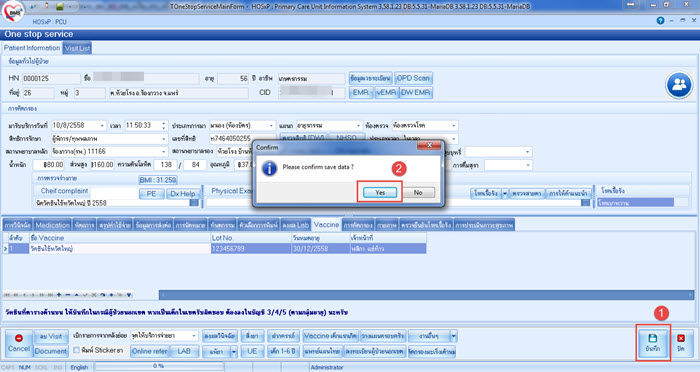Click the delete Visit button above Document
Viewport: 700px width, 372px height.
[50, 336]
